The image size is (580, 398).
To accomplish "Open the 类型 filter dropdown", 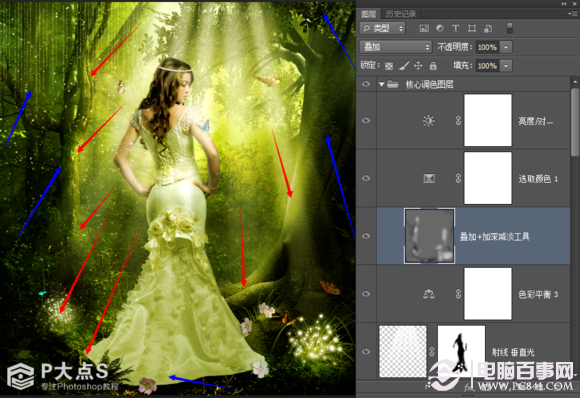I will tap(382, 28).
